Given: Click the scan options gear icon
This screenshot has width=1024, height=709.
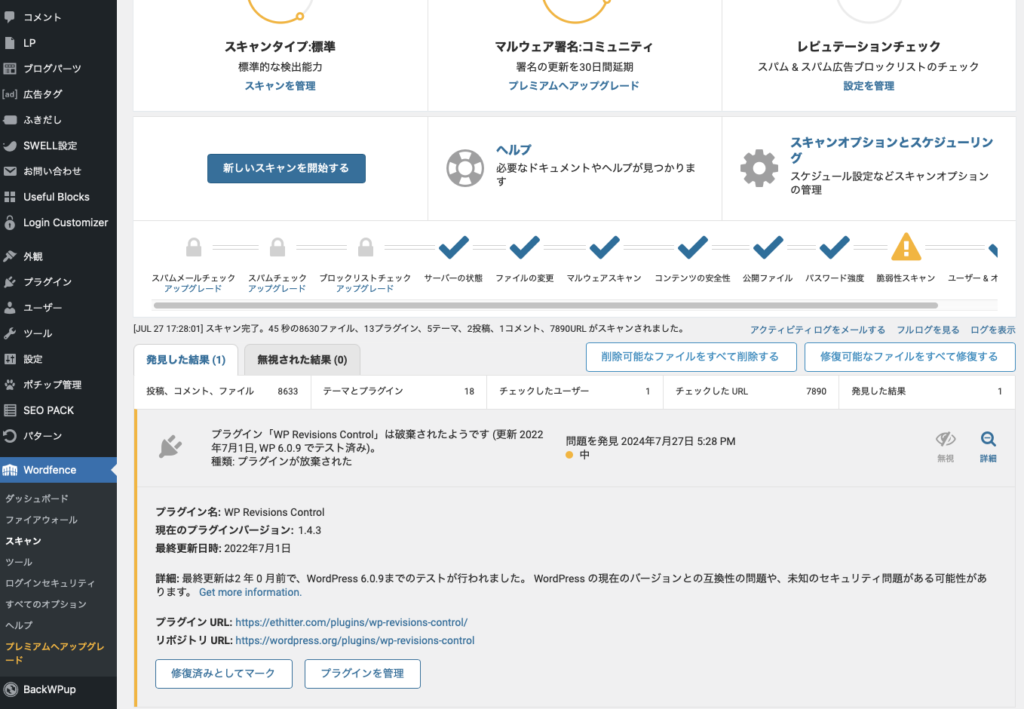Looking at the screenshot, I should [759, 168].
